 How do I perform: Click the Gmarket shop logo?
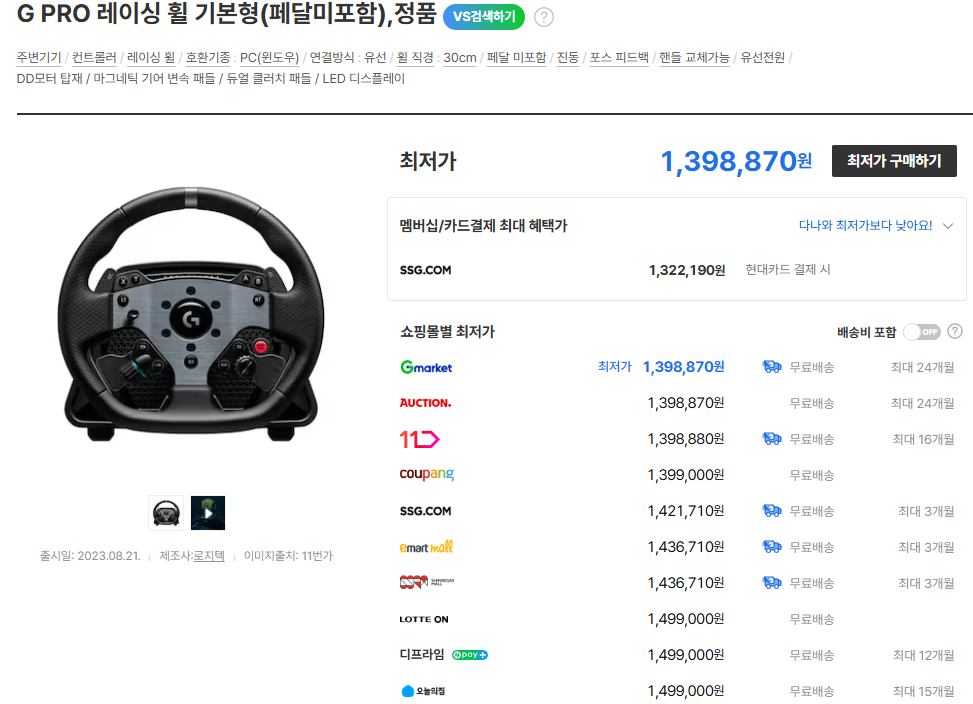pos(426,367)
